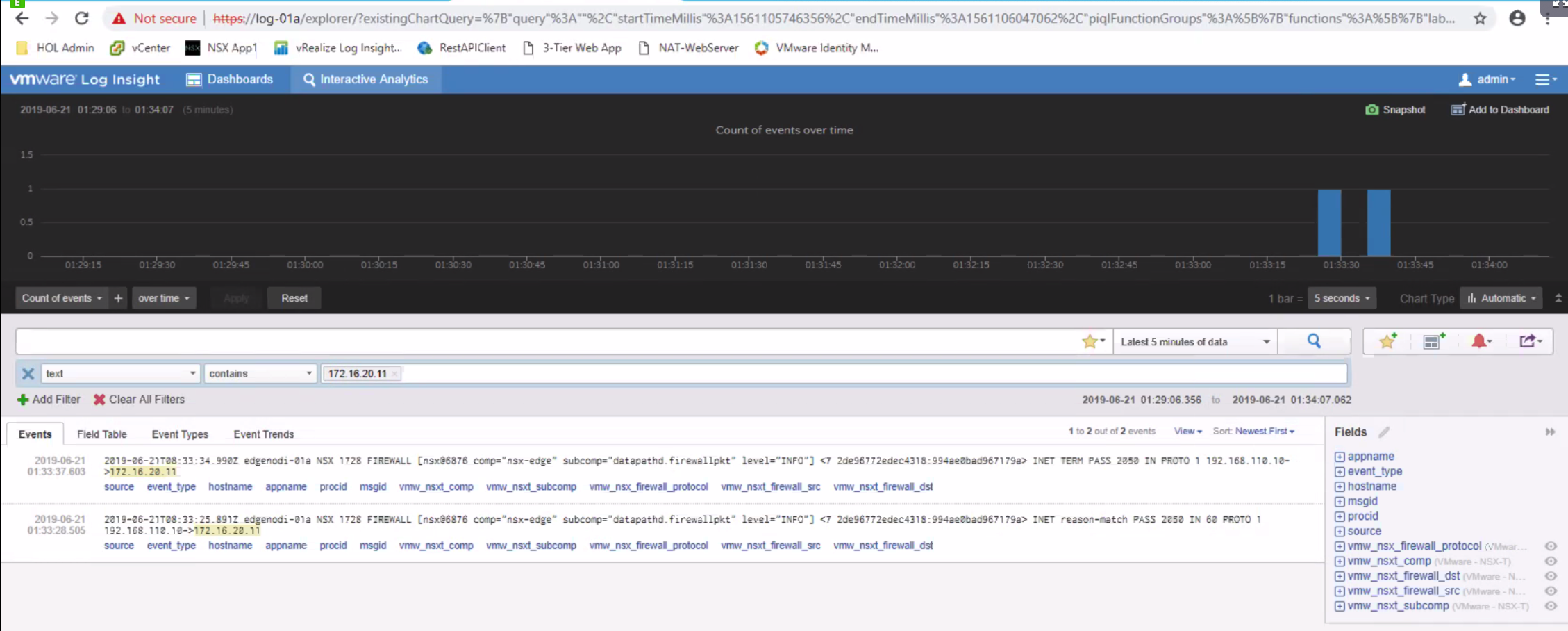Remove the text filter with X icon
Image resolution: width=1568 pixels, height=631 pixels.
click(28, 374)
